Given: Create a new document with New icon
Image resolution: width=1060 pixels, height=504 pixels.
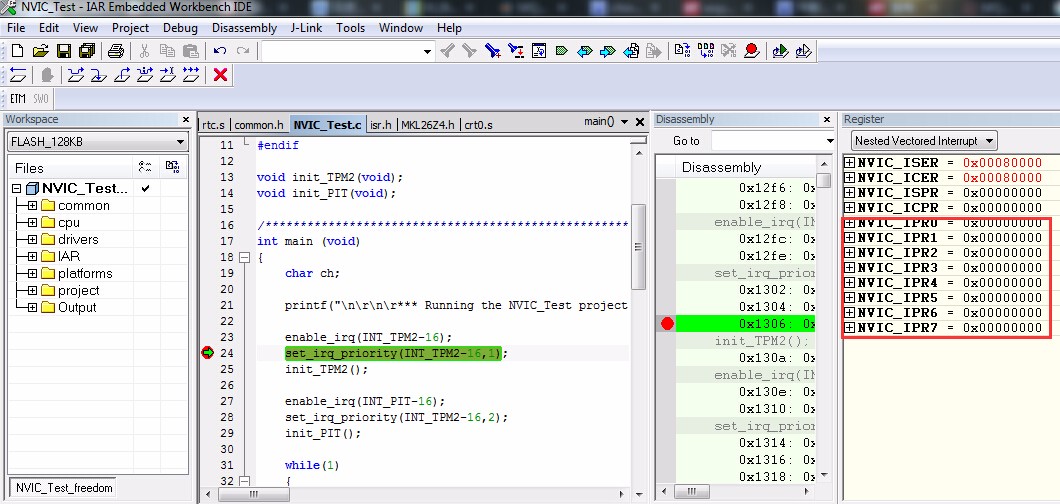Looking at the screenshot, I should (x=18, y=51).
